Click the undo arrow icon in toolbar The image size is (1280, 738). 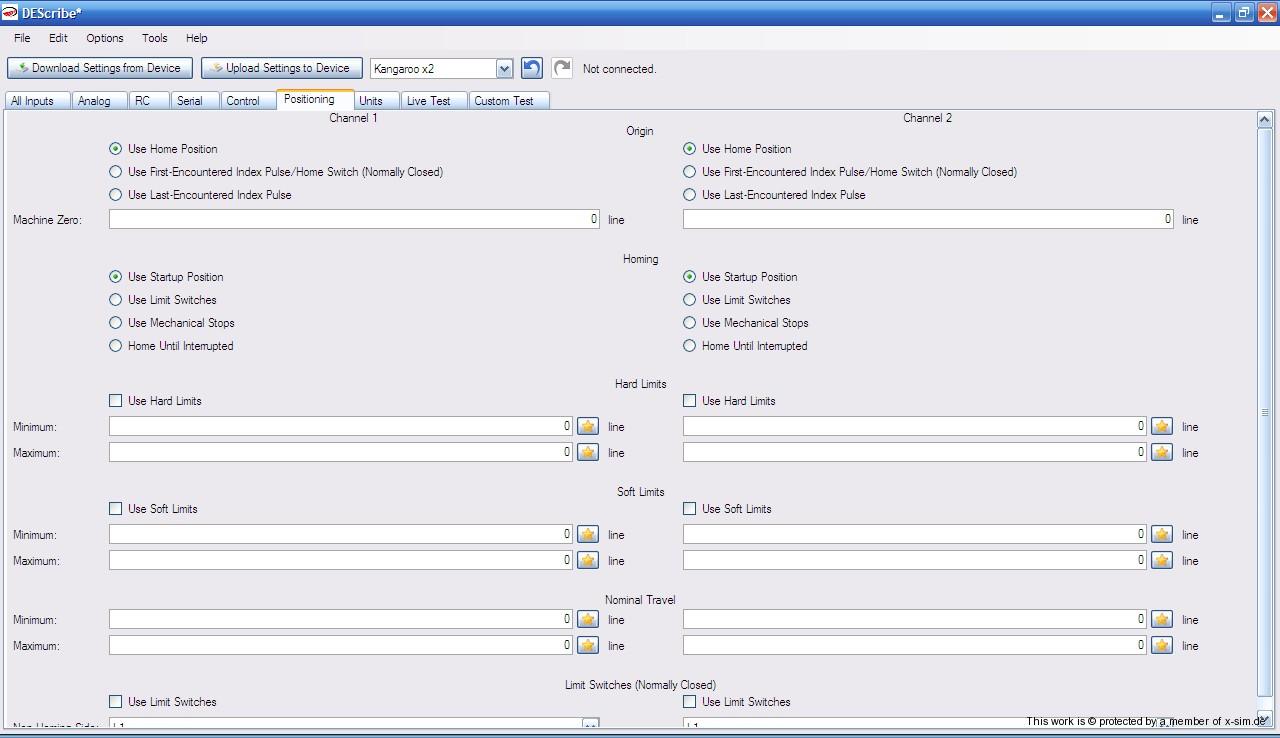[532, 68]
